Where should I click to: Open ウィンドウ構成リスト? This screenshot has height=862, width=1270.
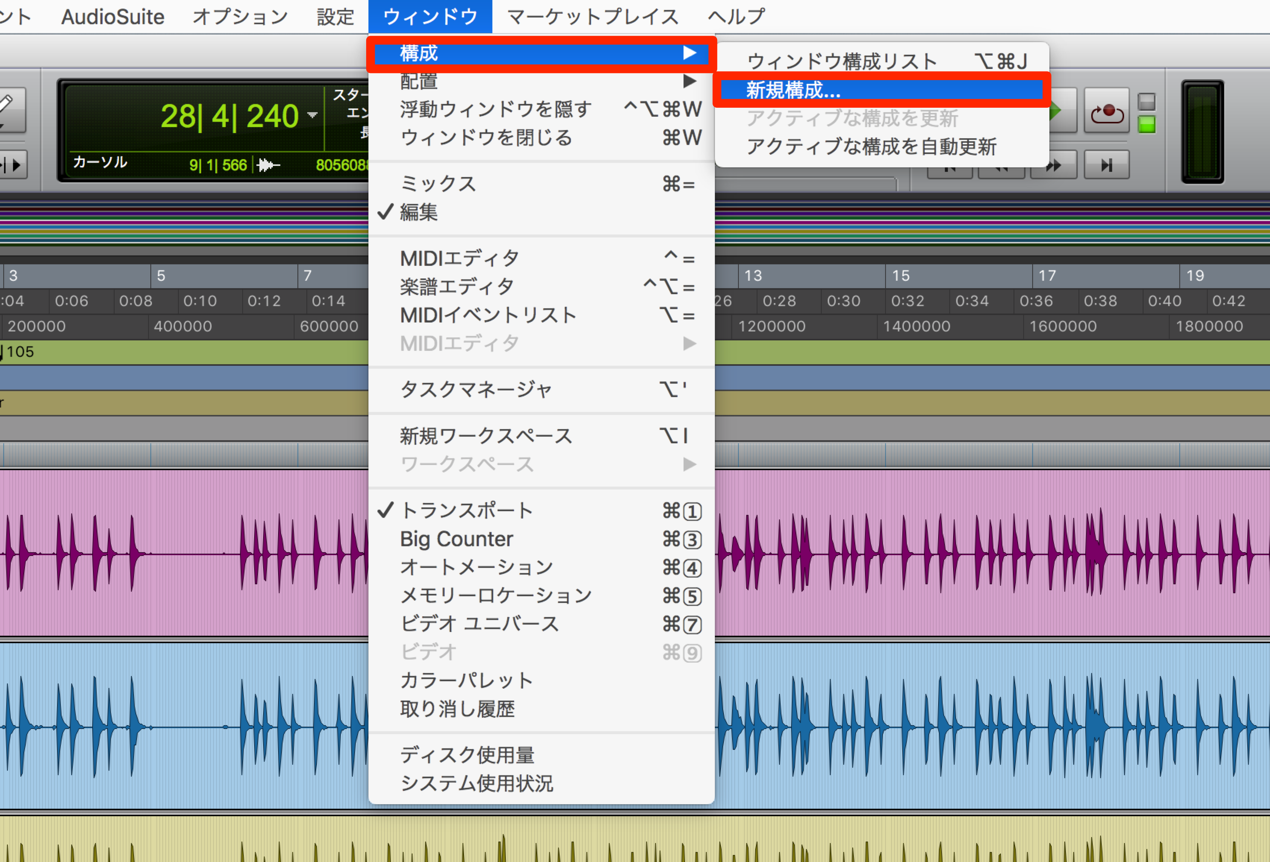click(x=882, y=61)
